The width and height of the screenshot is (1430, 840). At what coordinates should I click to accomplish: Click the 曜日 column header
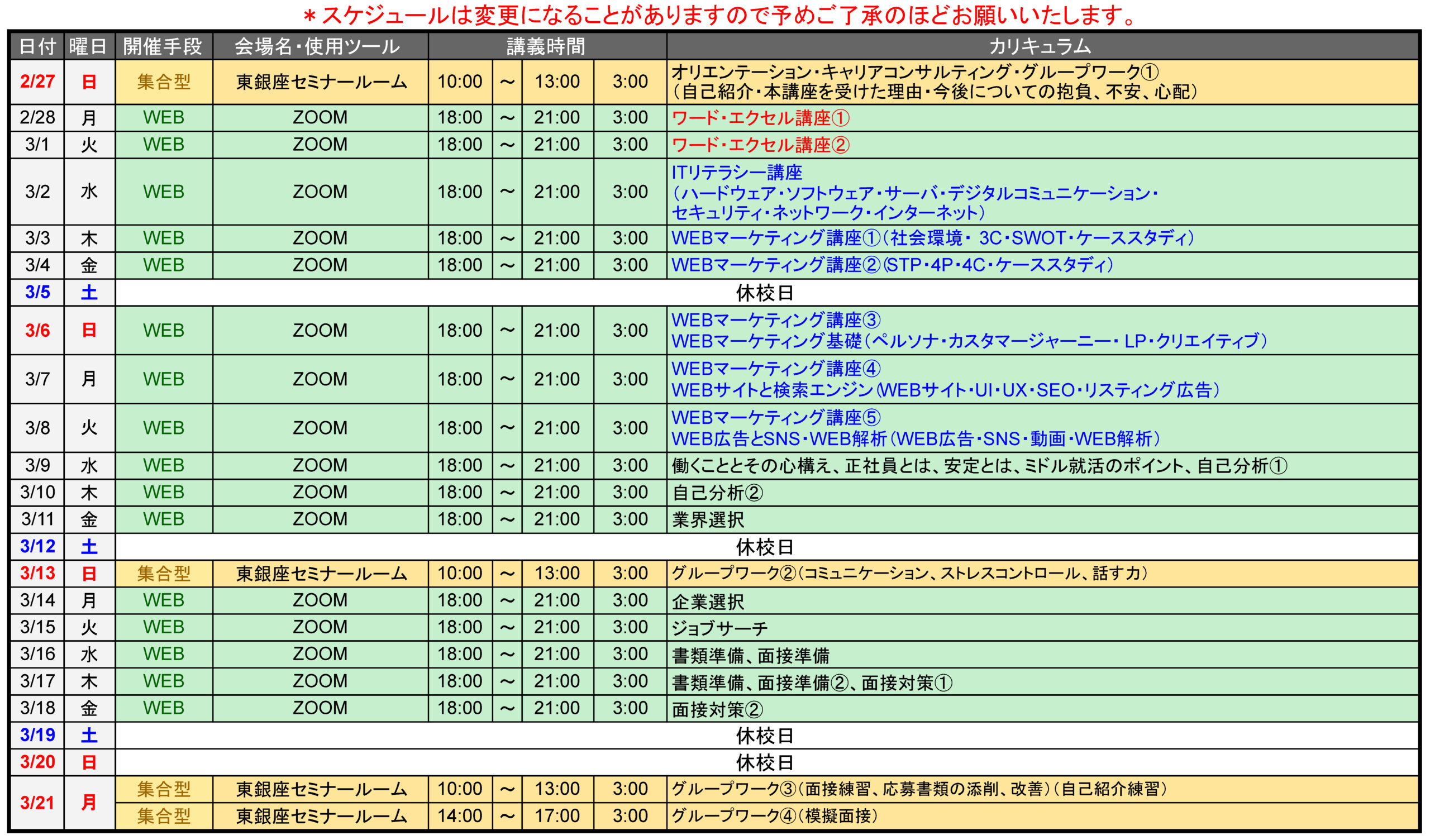click(x=89, y=46)
